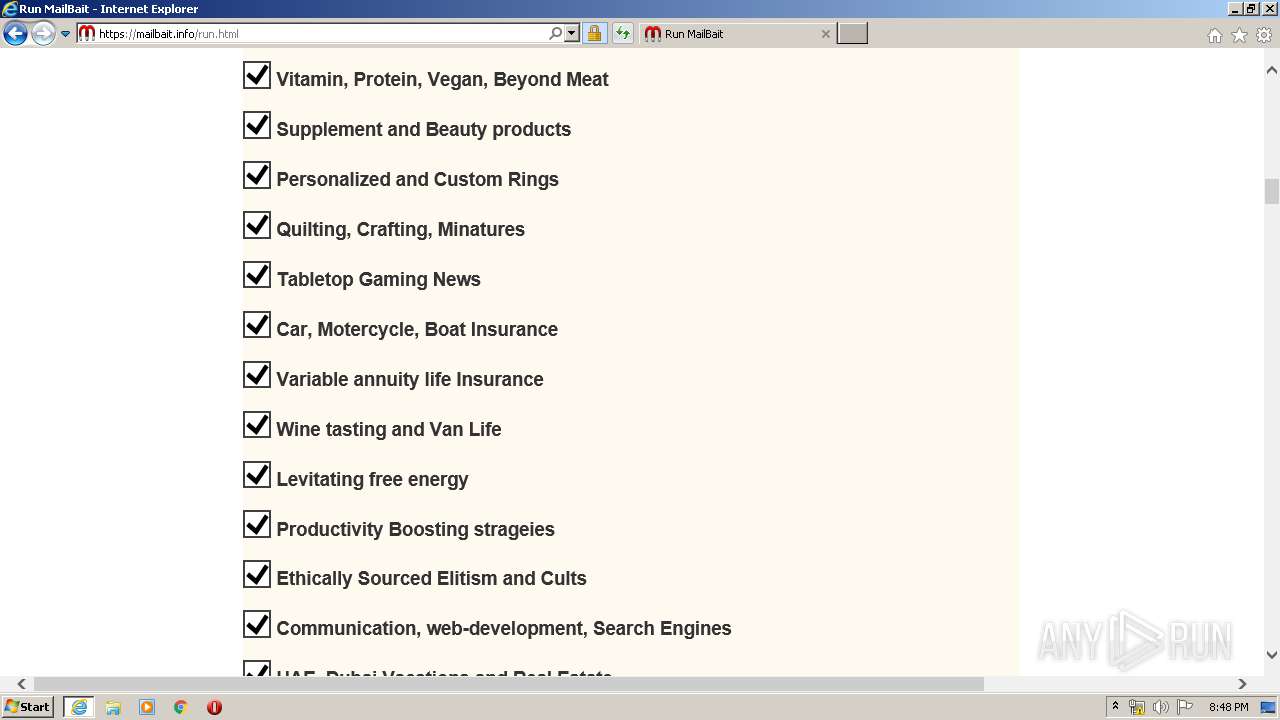Screen dimensions: 1280x720
Task: Refresh the page with the green arrows icon
Action: (x=623, y=33)
